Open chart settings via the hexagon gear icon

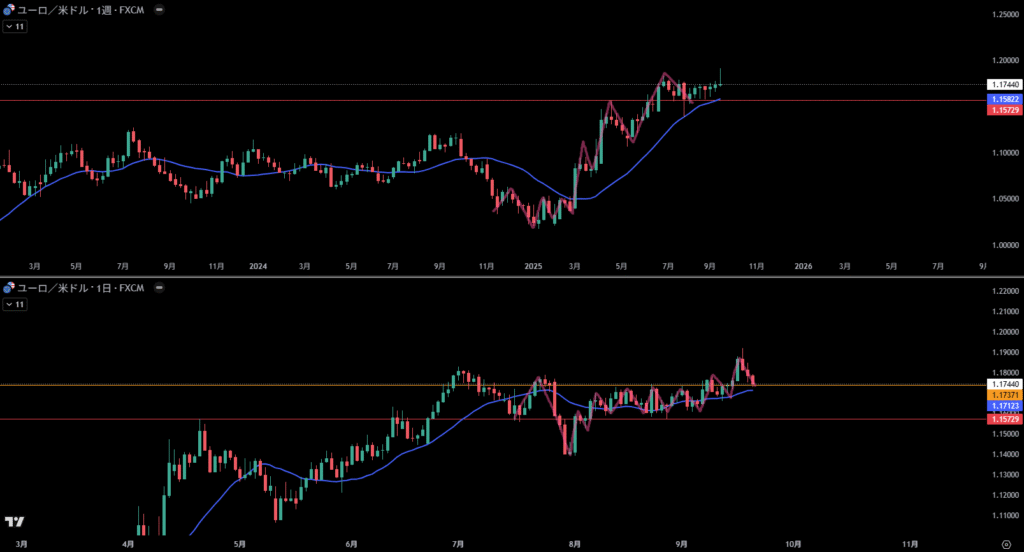click(x=1004, y=544)
